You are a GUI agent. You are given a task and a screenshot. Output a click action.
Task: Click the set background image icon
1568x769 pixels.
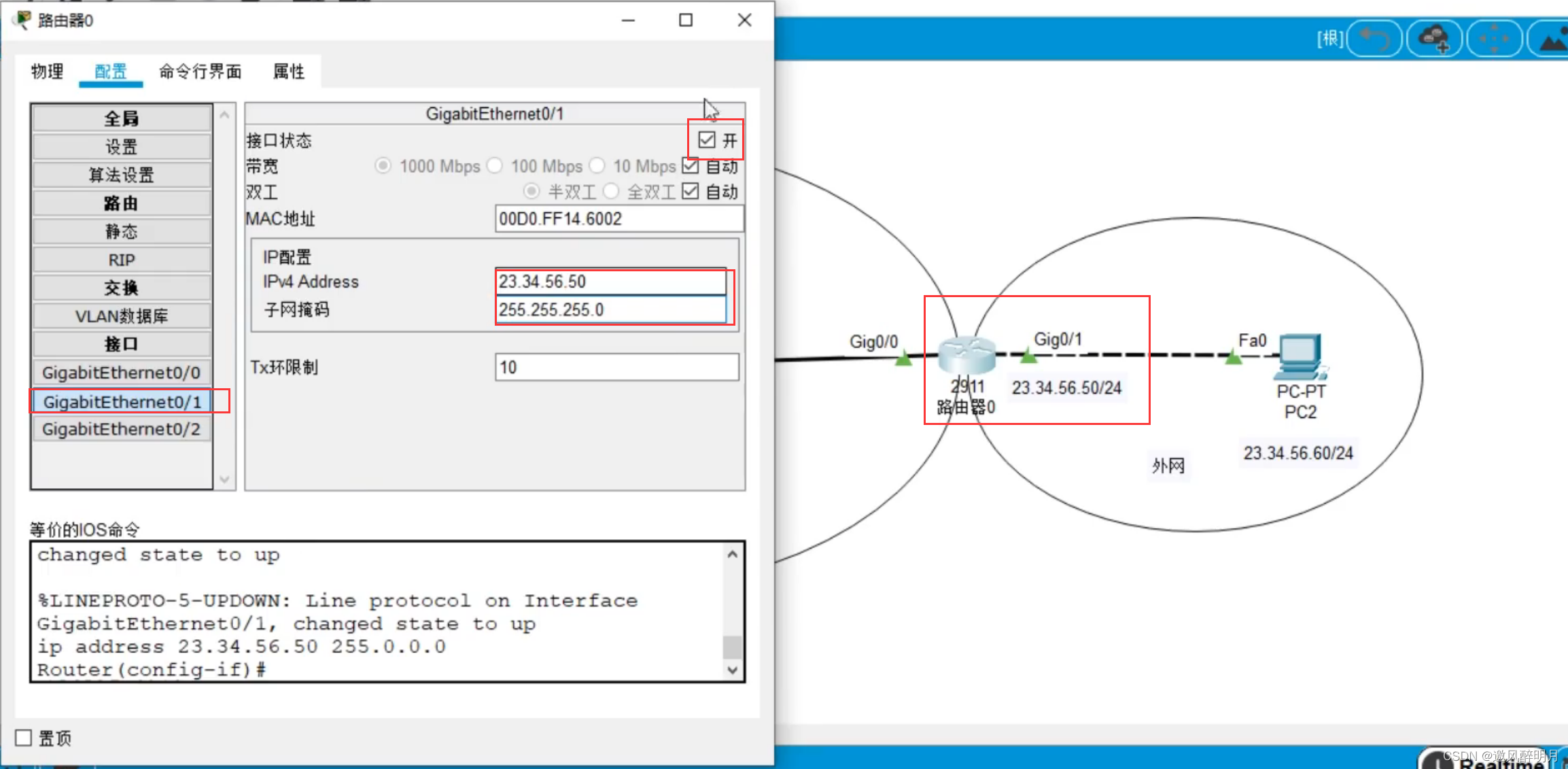1552,41
